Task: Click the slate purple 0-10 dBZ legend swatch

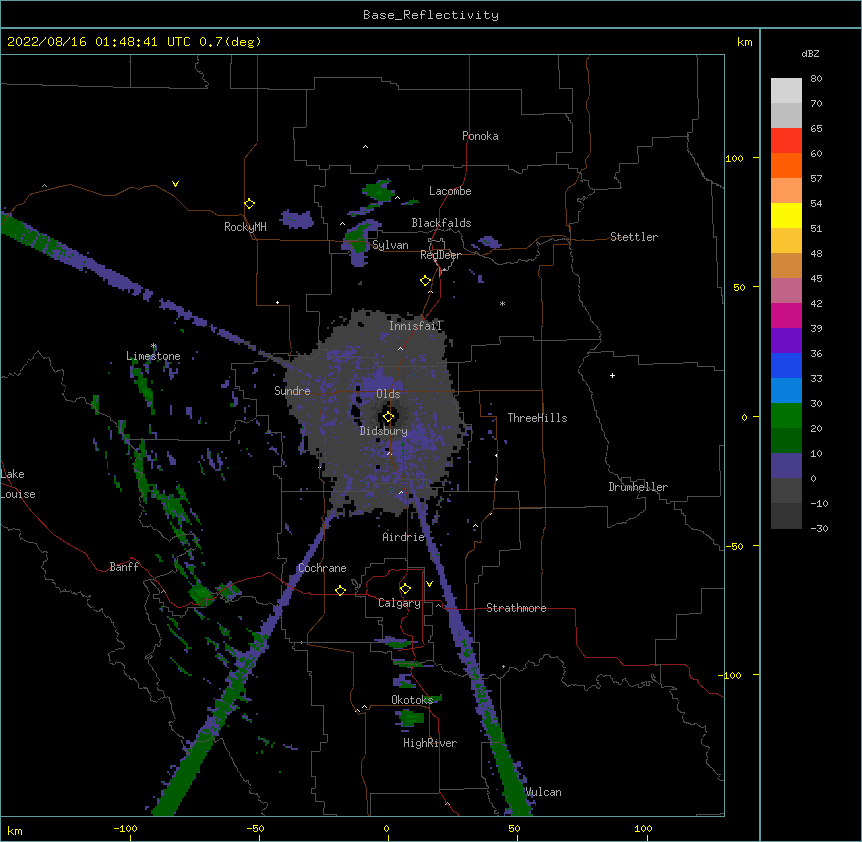Action: (x=786, y=466)
